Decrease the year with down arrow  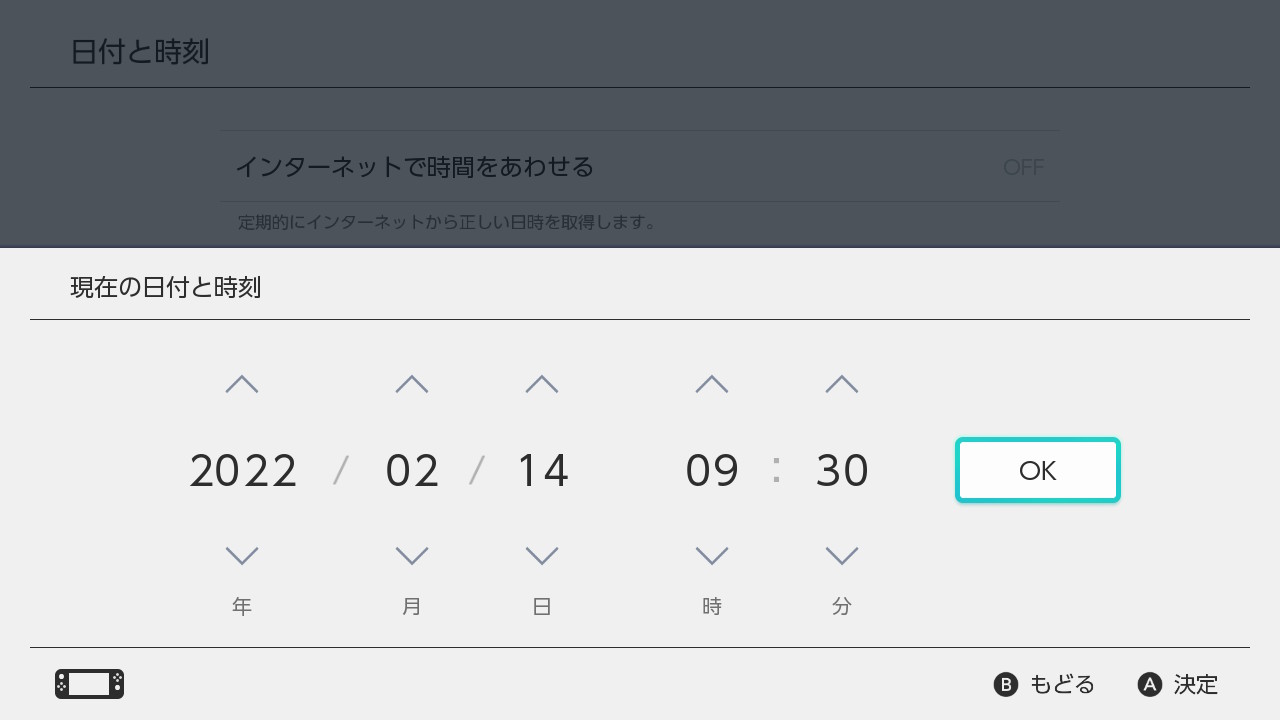point(241,556)
